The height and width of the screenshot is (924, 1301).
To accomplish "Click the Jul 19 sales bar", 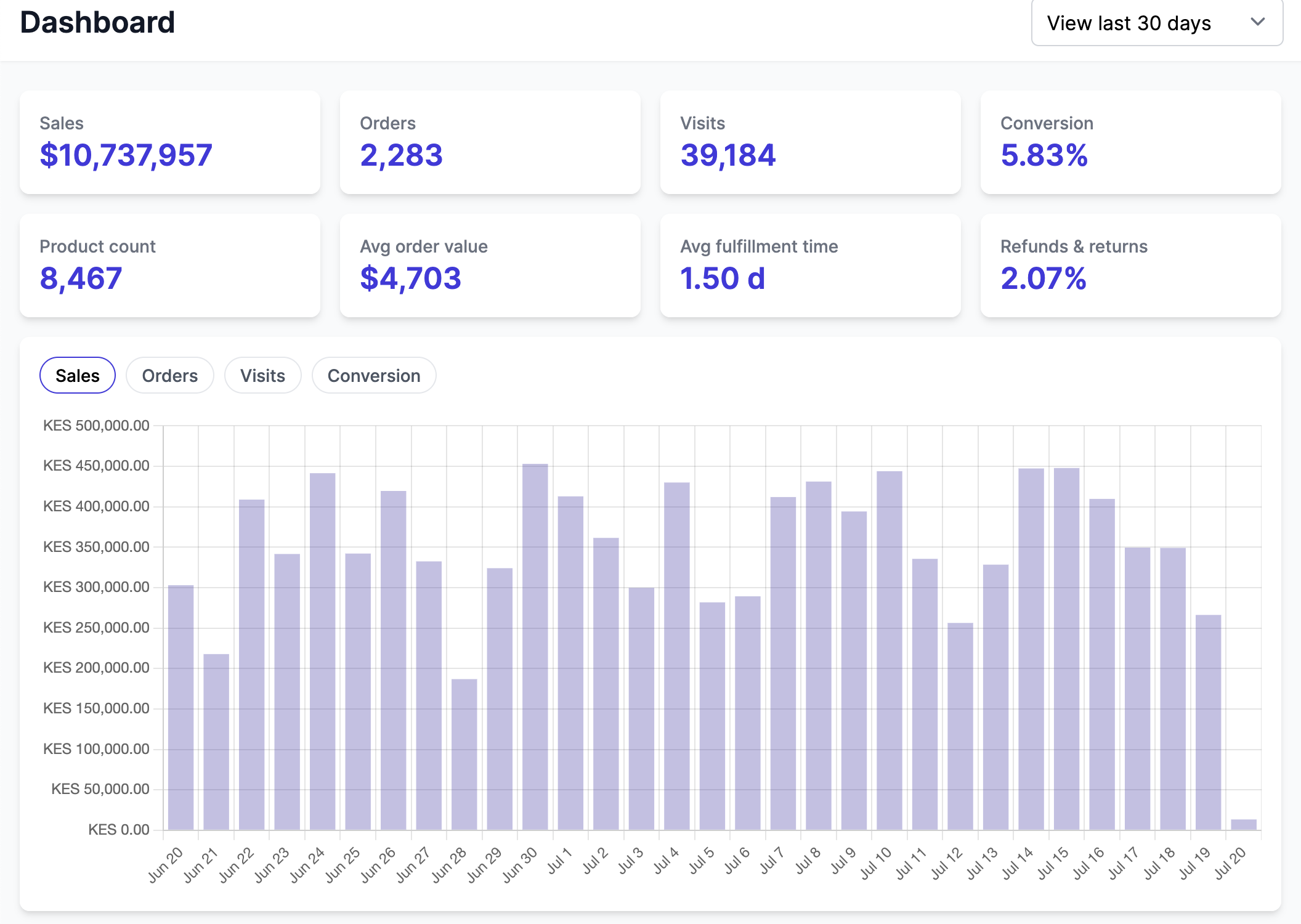I will point(1208,723).
